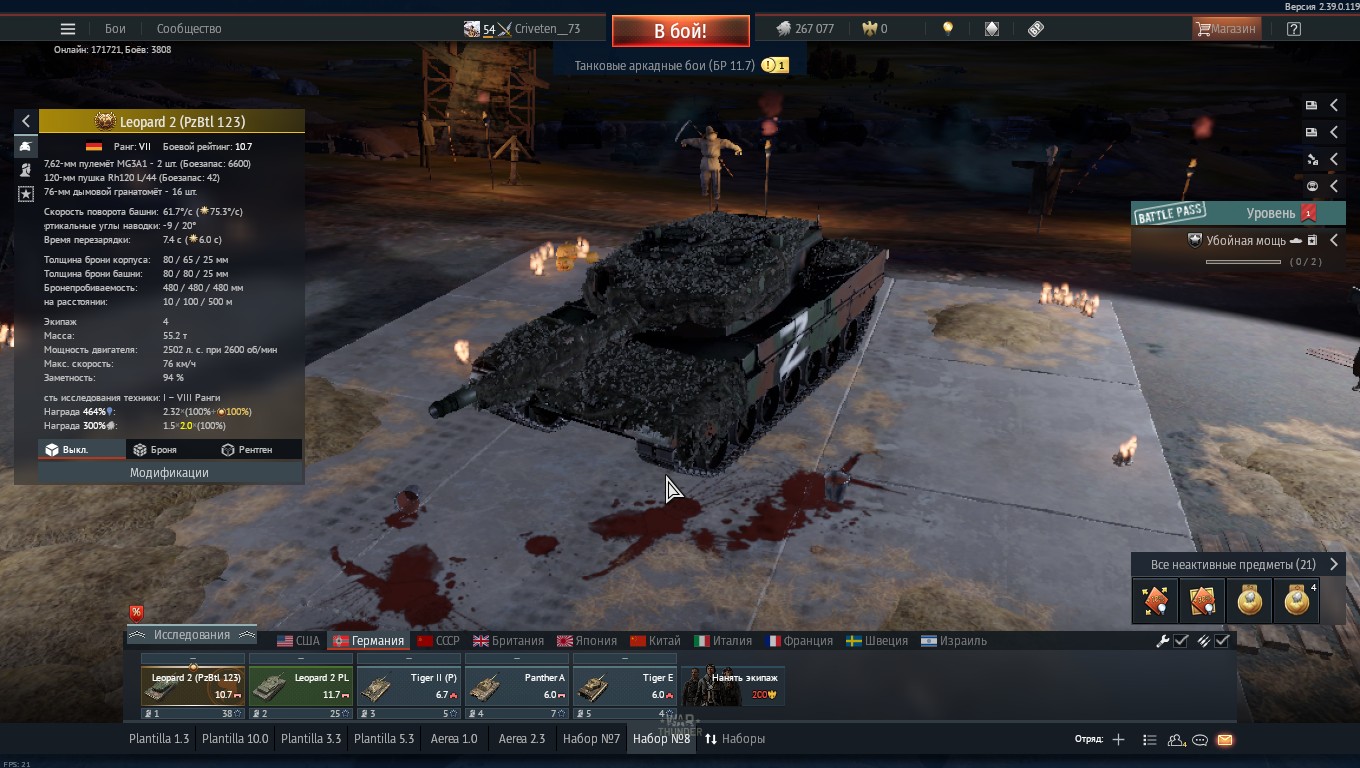Image resolution: width=1360 pixels, height=768 pixels.
Task: Open the Магазин shop button
Action: [x=1226, y=29]
